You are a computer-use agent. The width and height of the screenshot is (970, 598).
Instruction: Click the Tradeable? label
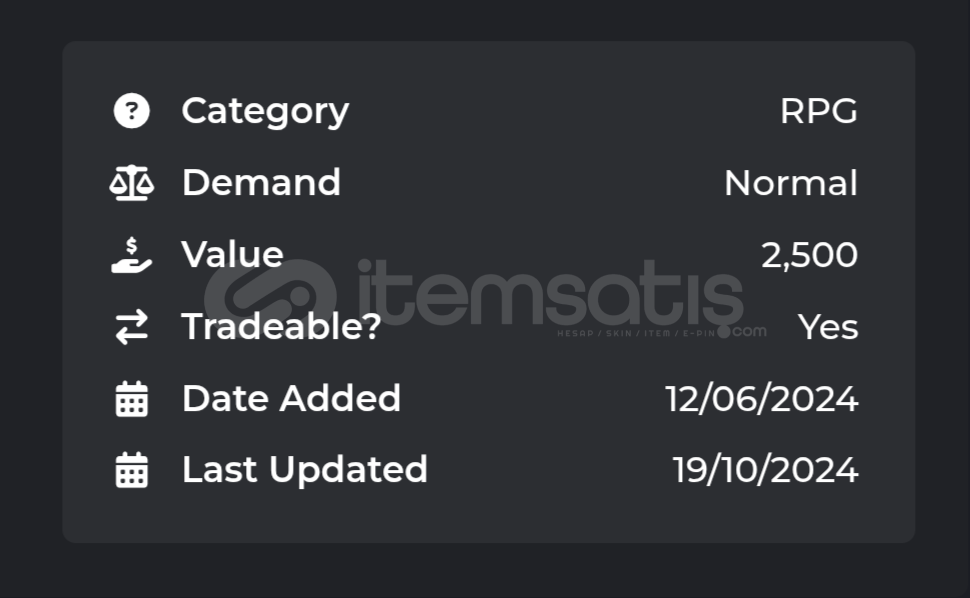[281, 327]
